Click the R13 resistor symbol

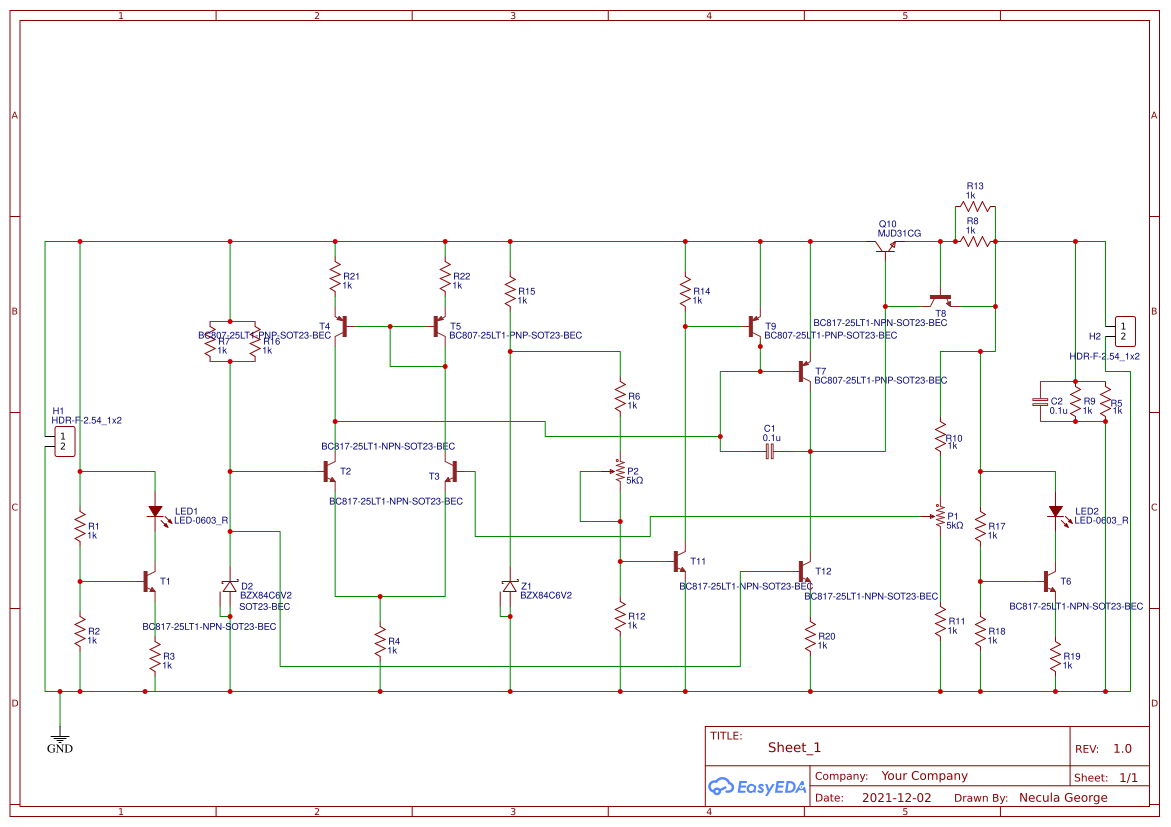click(x=975, y=207)
